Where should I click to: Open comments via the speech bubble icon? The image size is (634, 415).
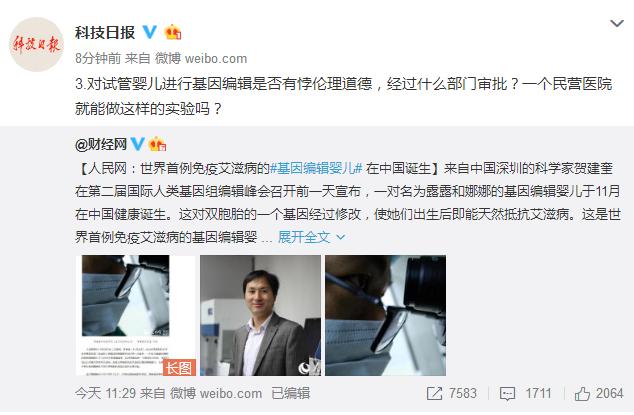point(507,394)
